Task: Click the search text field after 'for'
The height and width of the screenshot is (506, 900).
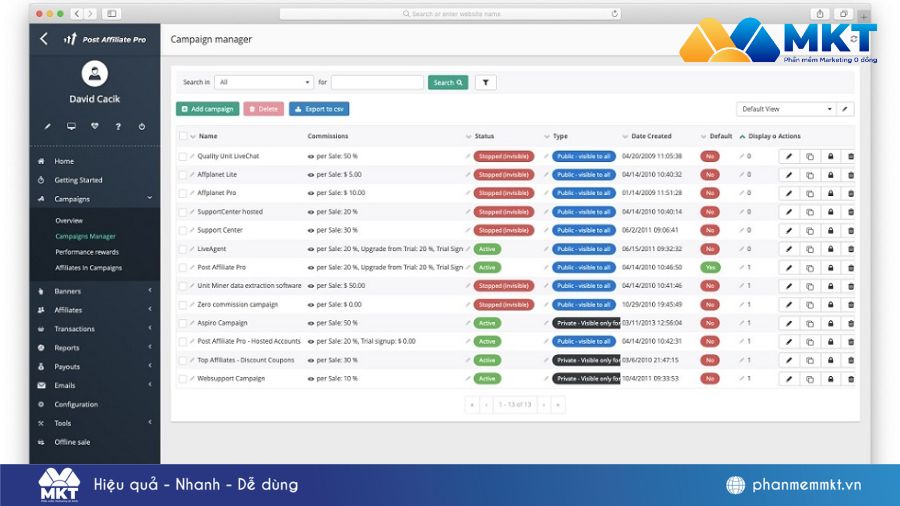Action: pyautogui.click(x=377, y=83)
